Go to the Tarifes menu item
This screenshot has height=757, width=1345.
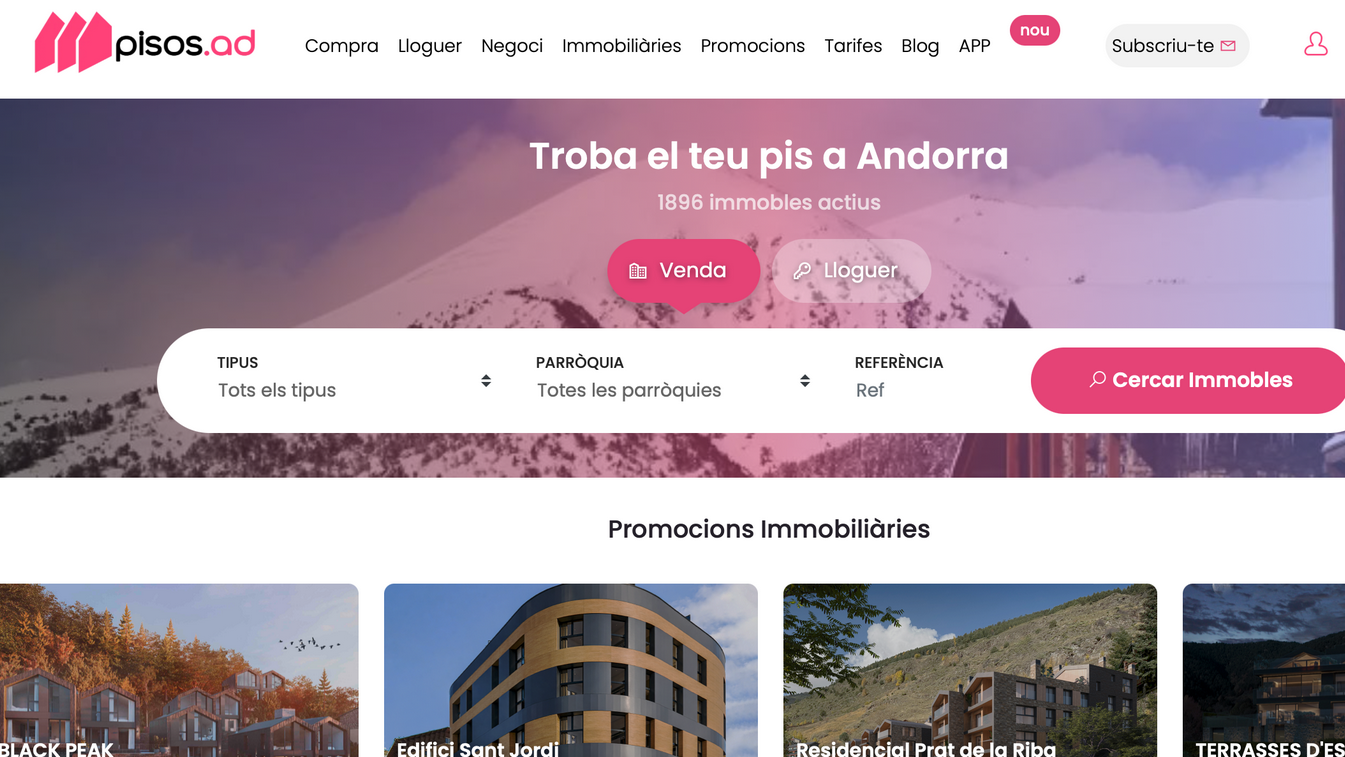(853, 46)
